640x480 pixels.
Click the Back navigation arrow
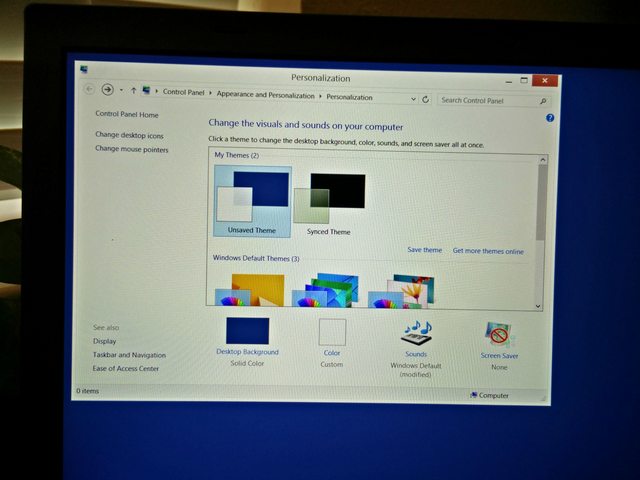pos(89,89)
